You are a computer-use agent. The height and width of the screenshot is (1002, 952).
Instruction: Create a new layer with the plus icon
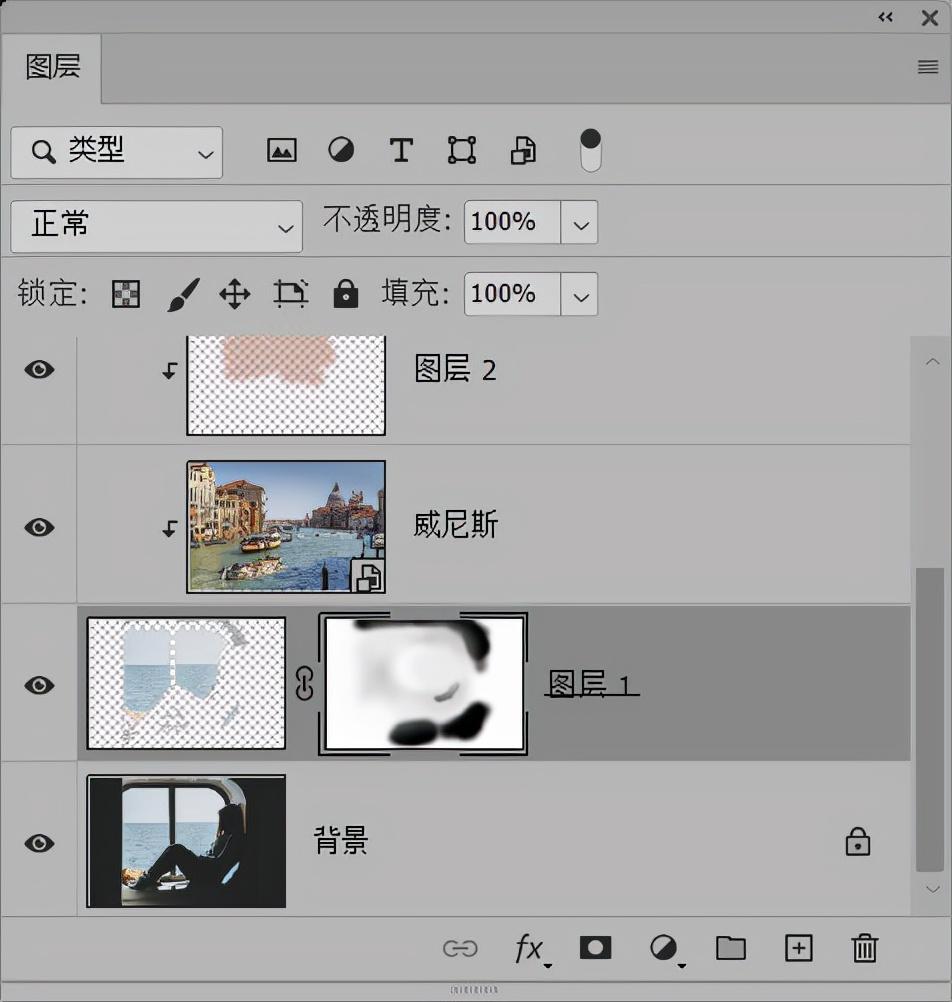click(x=797, y=948)
